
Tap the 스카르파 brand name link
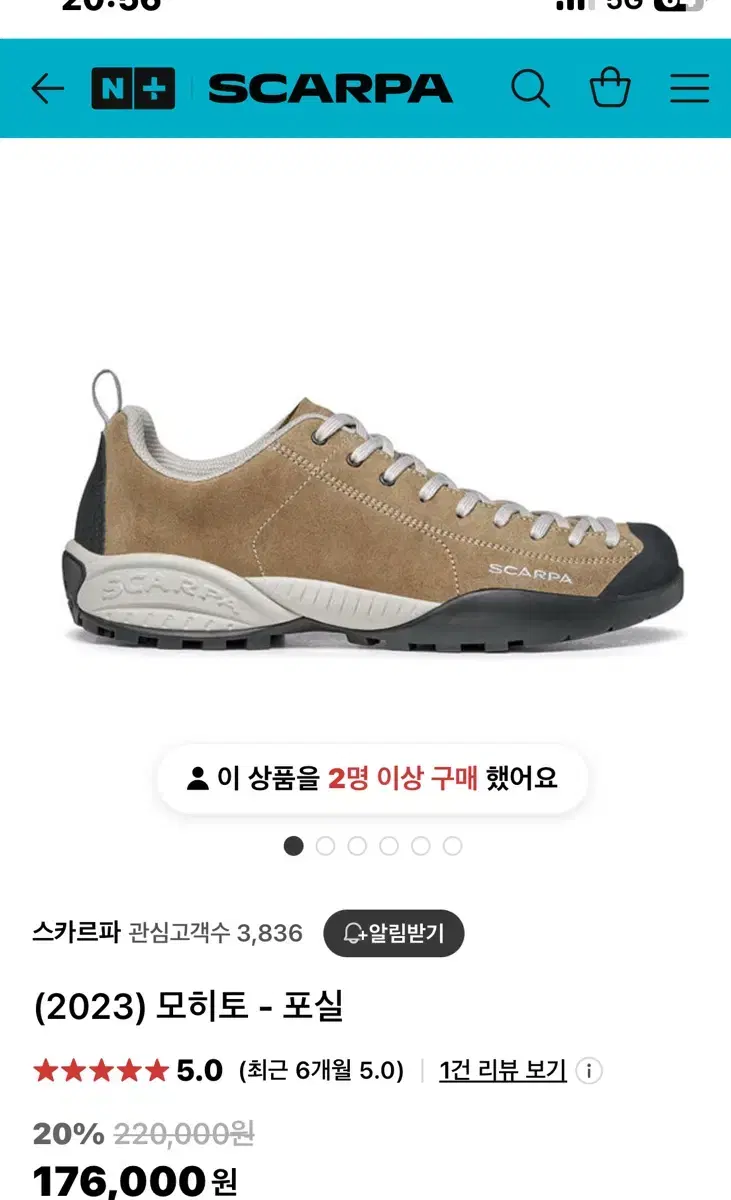coord(76,933)
